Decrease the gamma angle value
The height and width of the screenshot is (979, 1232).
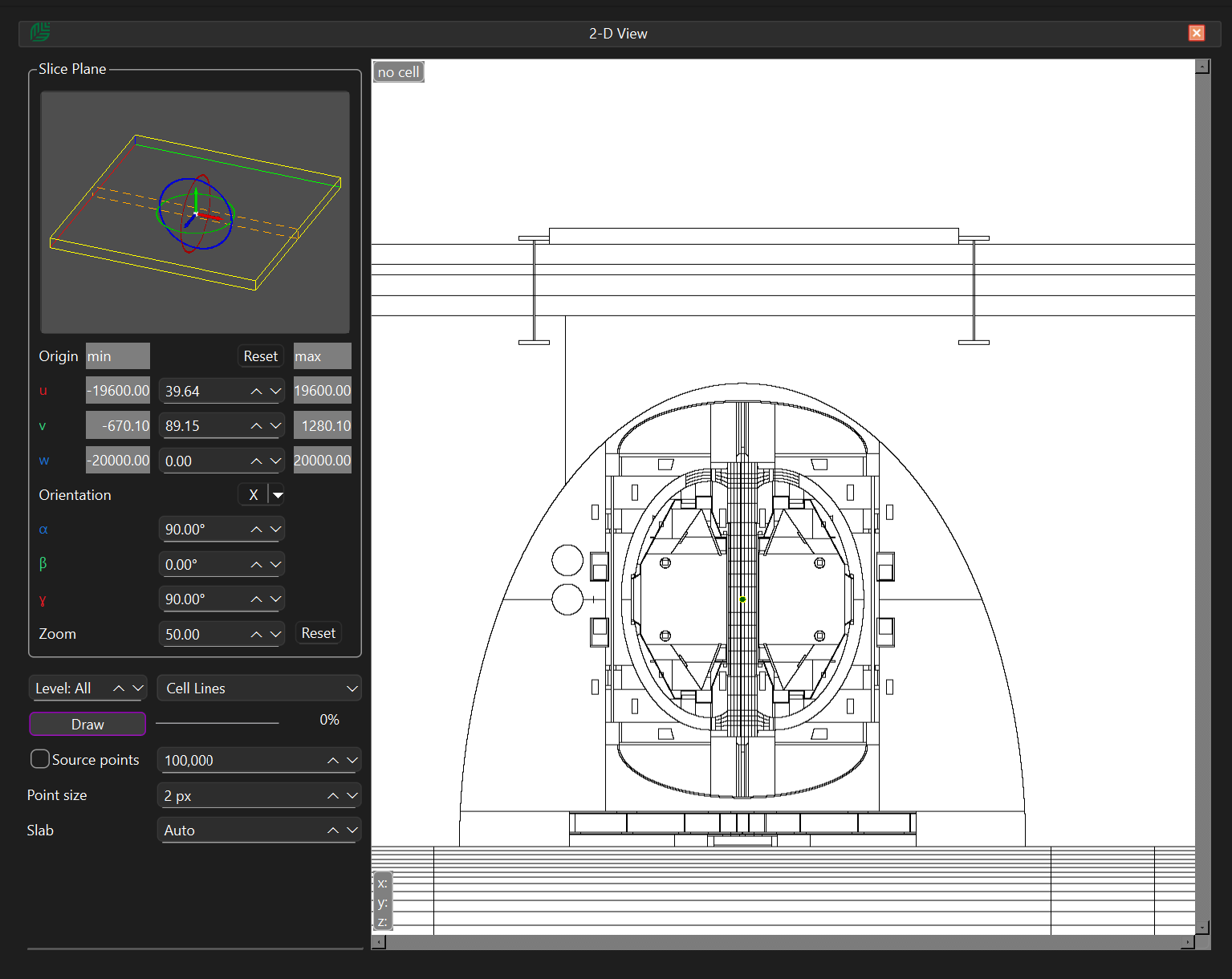276,599
